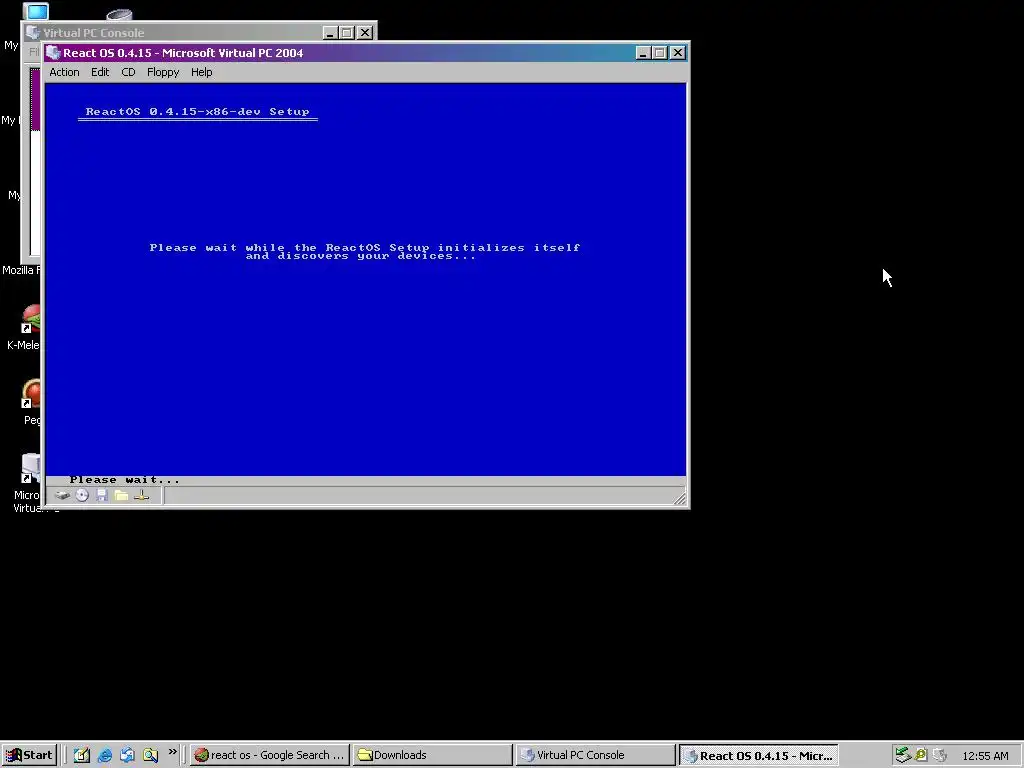The height and width of the screenshot is (768, 1024).
Task: Click the floppy disk status icon
Action: tap(102, 496)
